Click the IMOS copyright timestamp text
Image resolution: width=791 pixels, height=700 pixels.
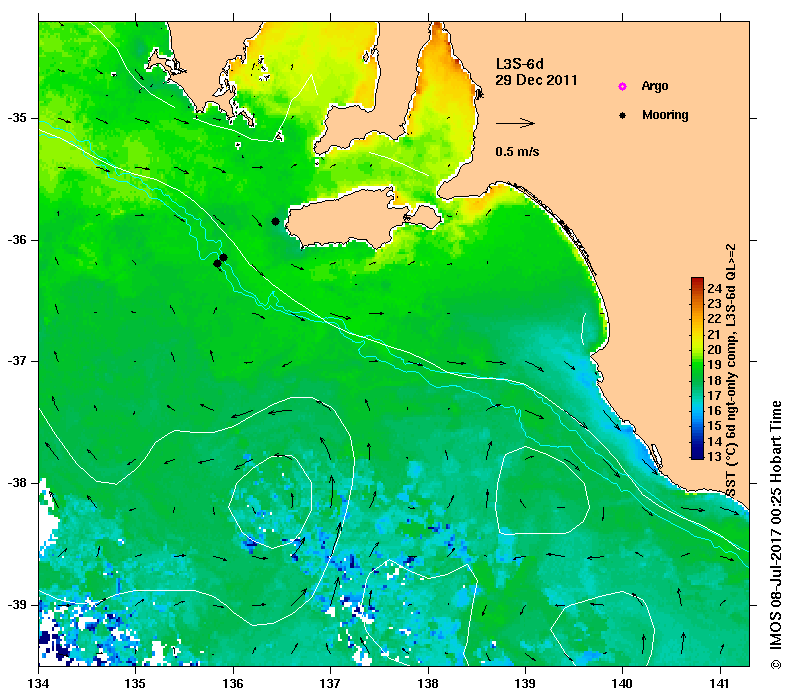coord(776,535)
